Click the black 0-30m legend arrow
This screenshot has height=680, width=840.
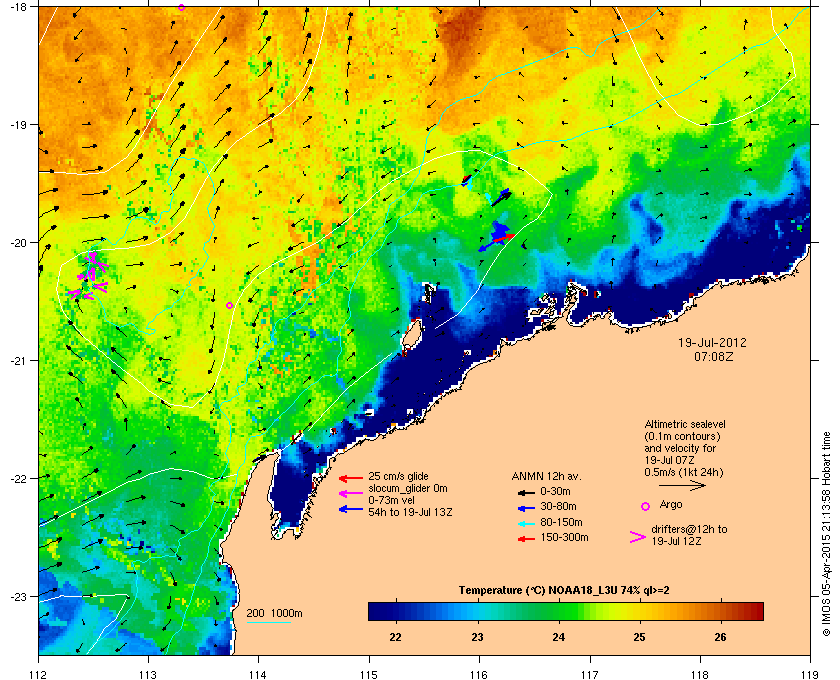point(526,492)
